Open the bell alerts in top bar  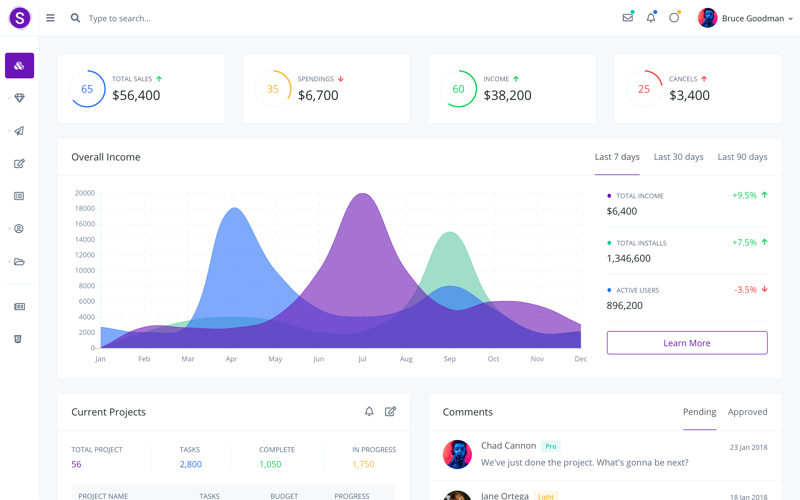point(650,18)
